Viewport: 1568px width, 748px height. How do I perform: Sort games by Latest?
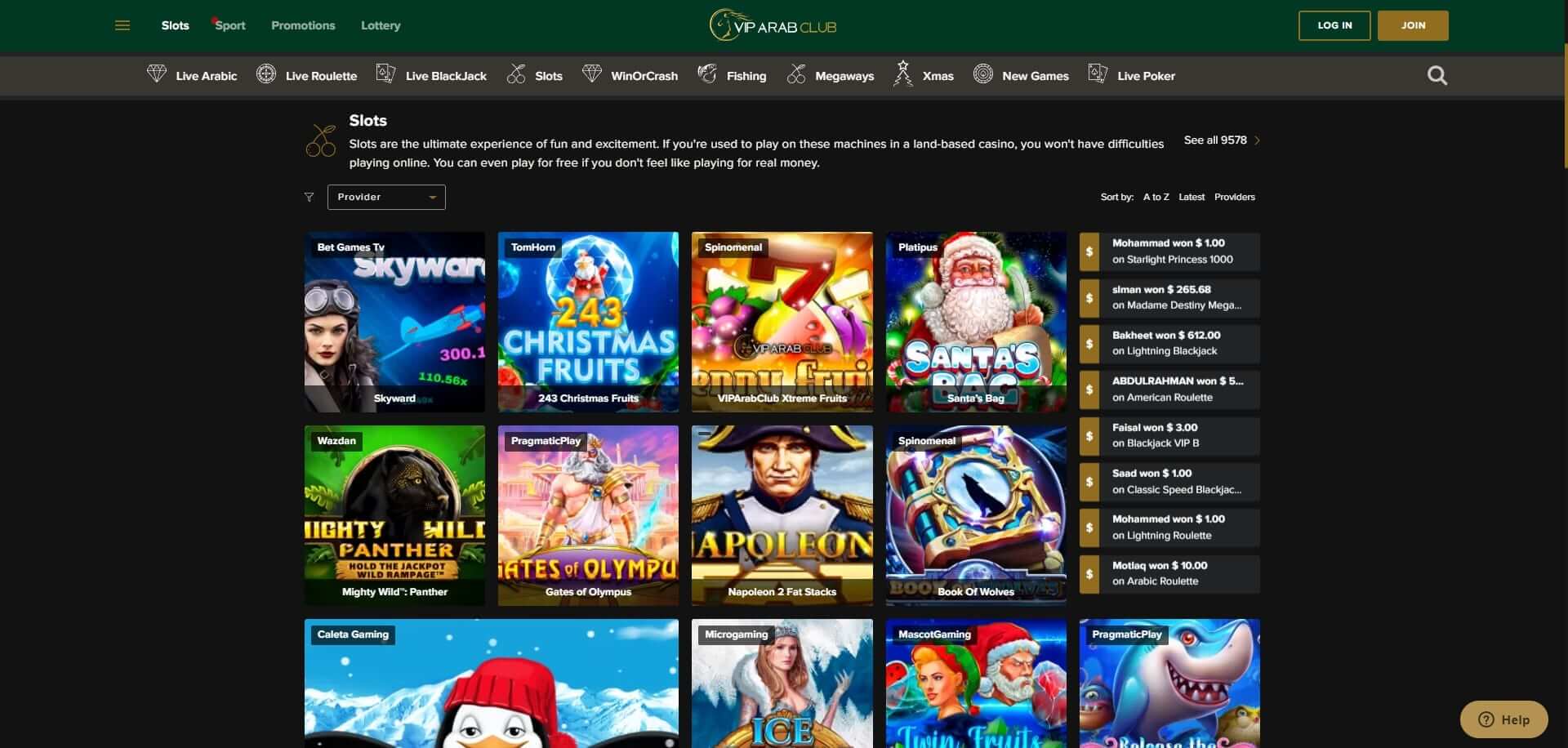tap(1192, 197)
